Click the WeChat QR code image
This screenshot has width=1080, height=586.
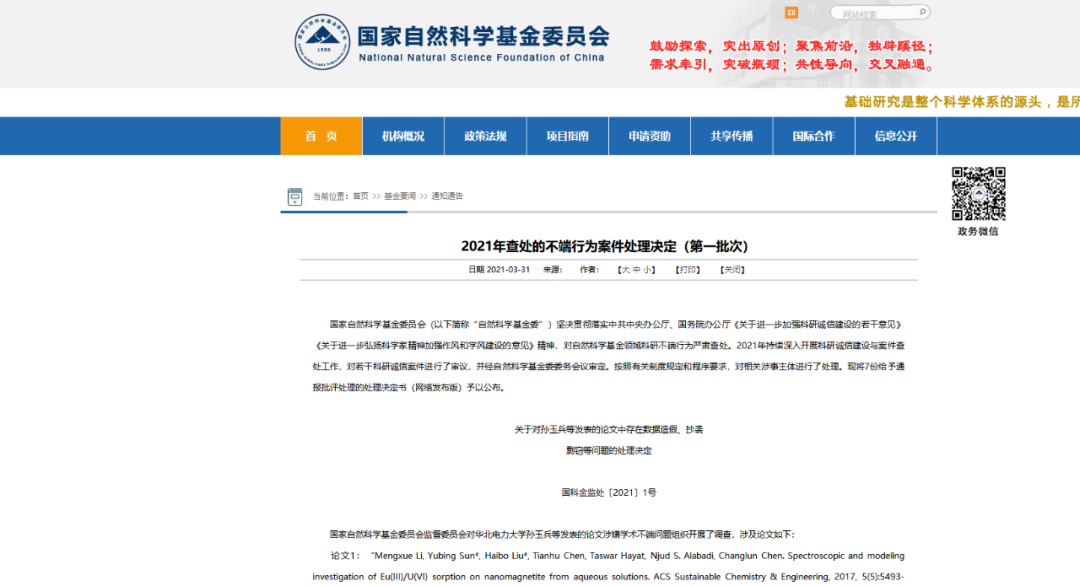[977, 193]
